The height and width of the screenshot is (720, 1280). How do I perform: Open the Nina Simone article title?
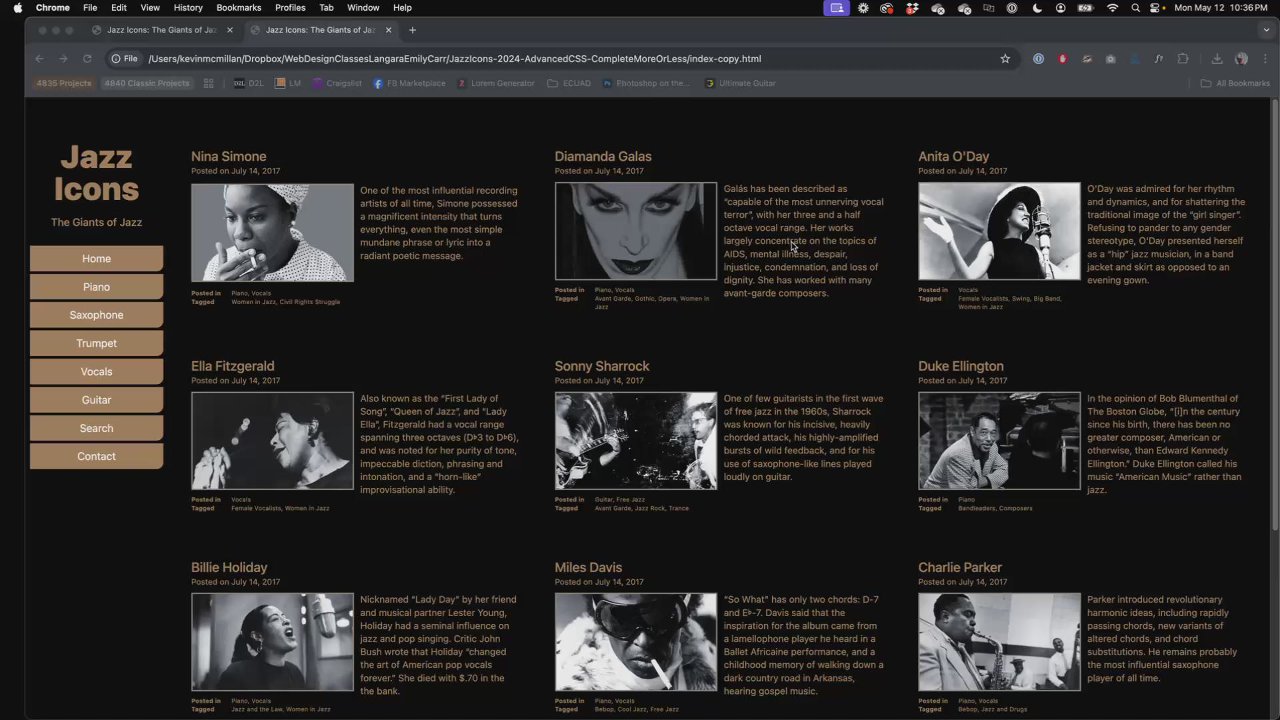[x=228, y=156]
